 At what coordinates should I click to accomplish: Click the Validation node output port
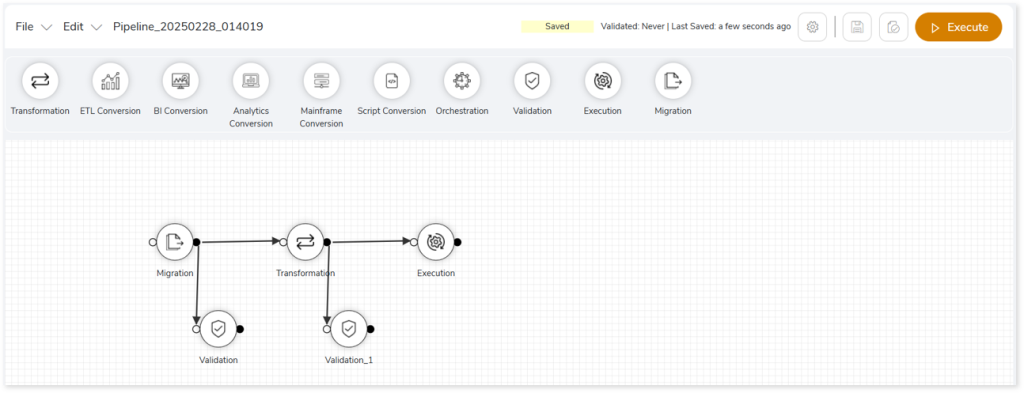click(x=240, y=329)
